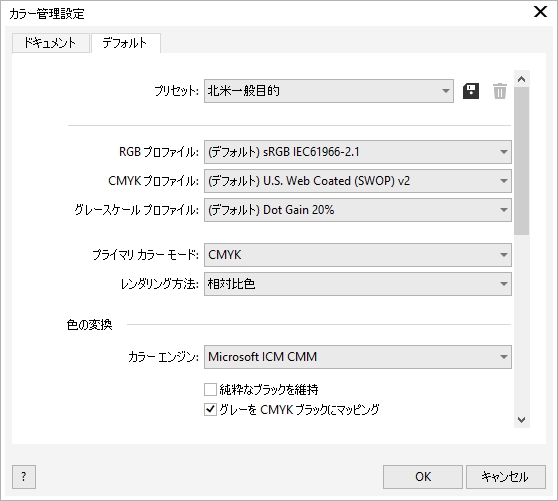Uncheck グレーを CMYK ブラックにマッピング checkbox
558x501 pixels.
210,410
